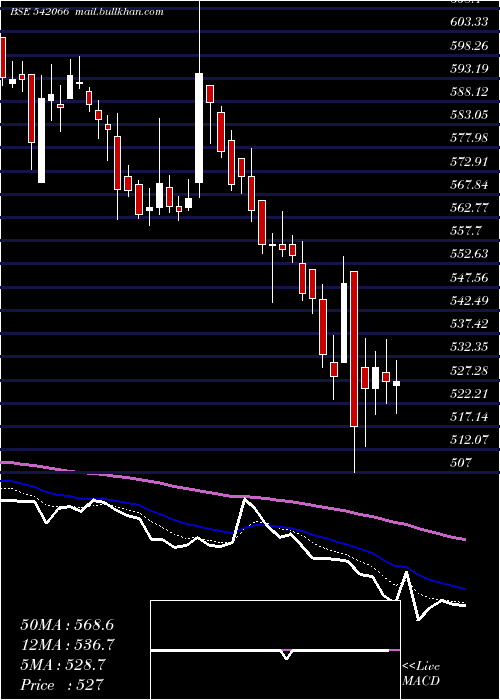
Task: Click the last white candlestick on the chart
Action: (x=396, y=383)
